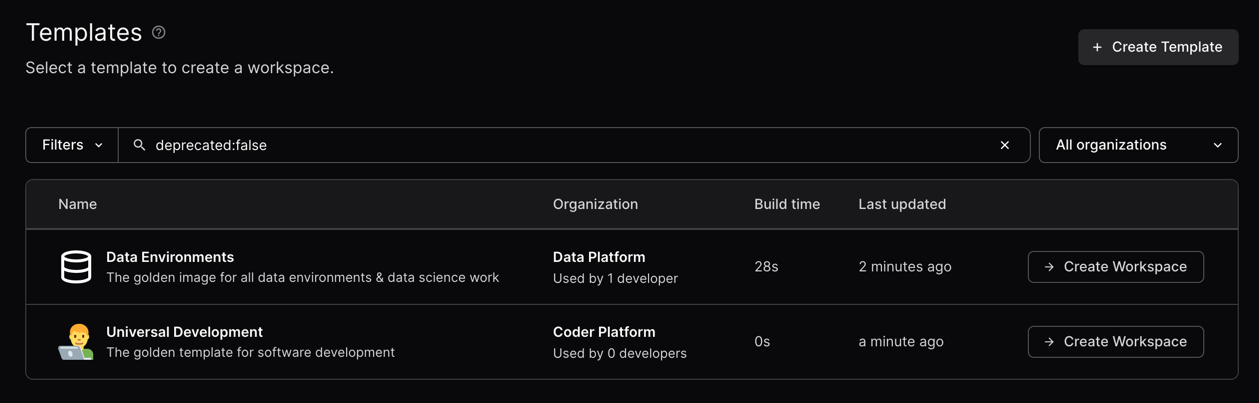Click 'Used by 1 developer' text
Screen dimensions: 1259x403
pos(615,278)
